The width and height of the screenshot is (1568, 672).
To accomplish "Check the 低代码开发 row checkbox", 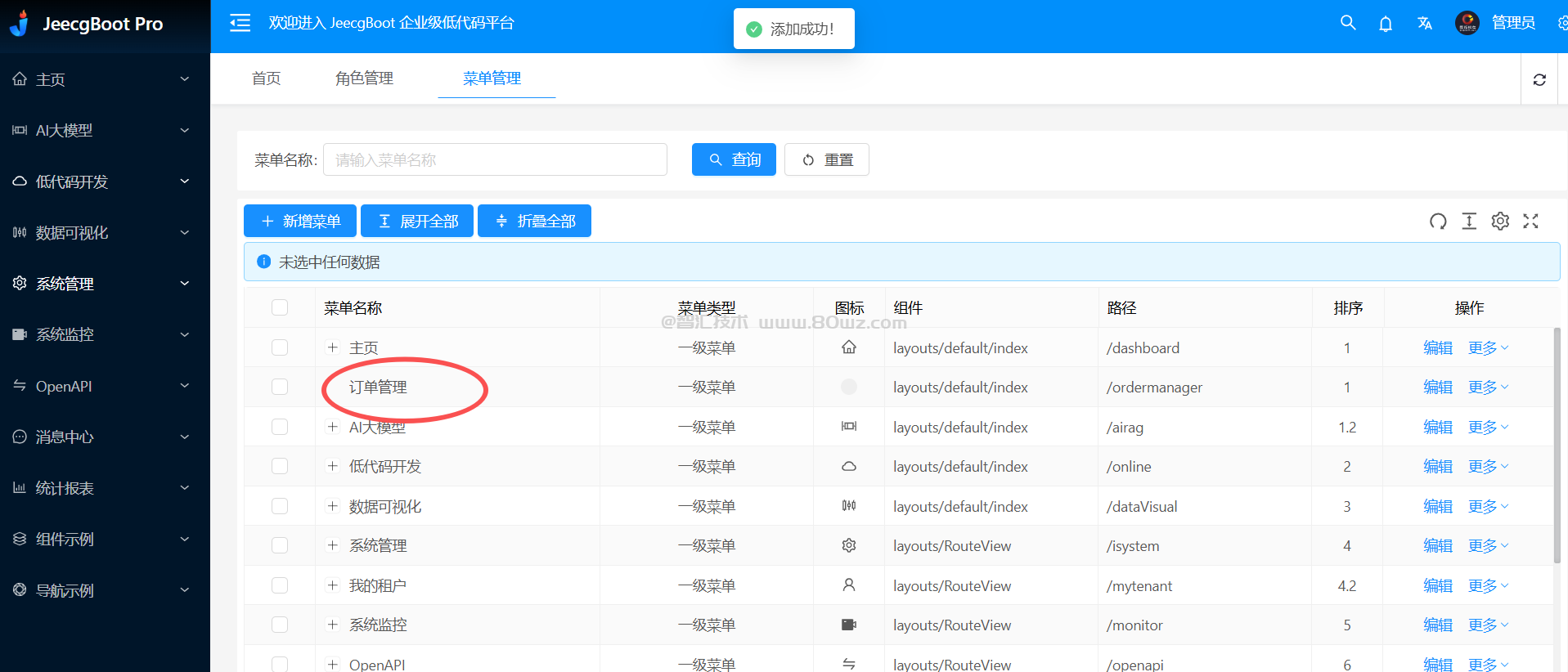I will 280,466.
